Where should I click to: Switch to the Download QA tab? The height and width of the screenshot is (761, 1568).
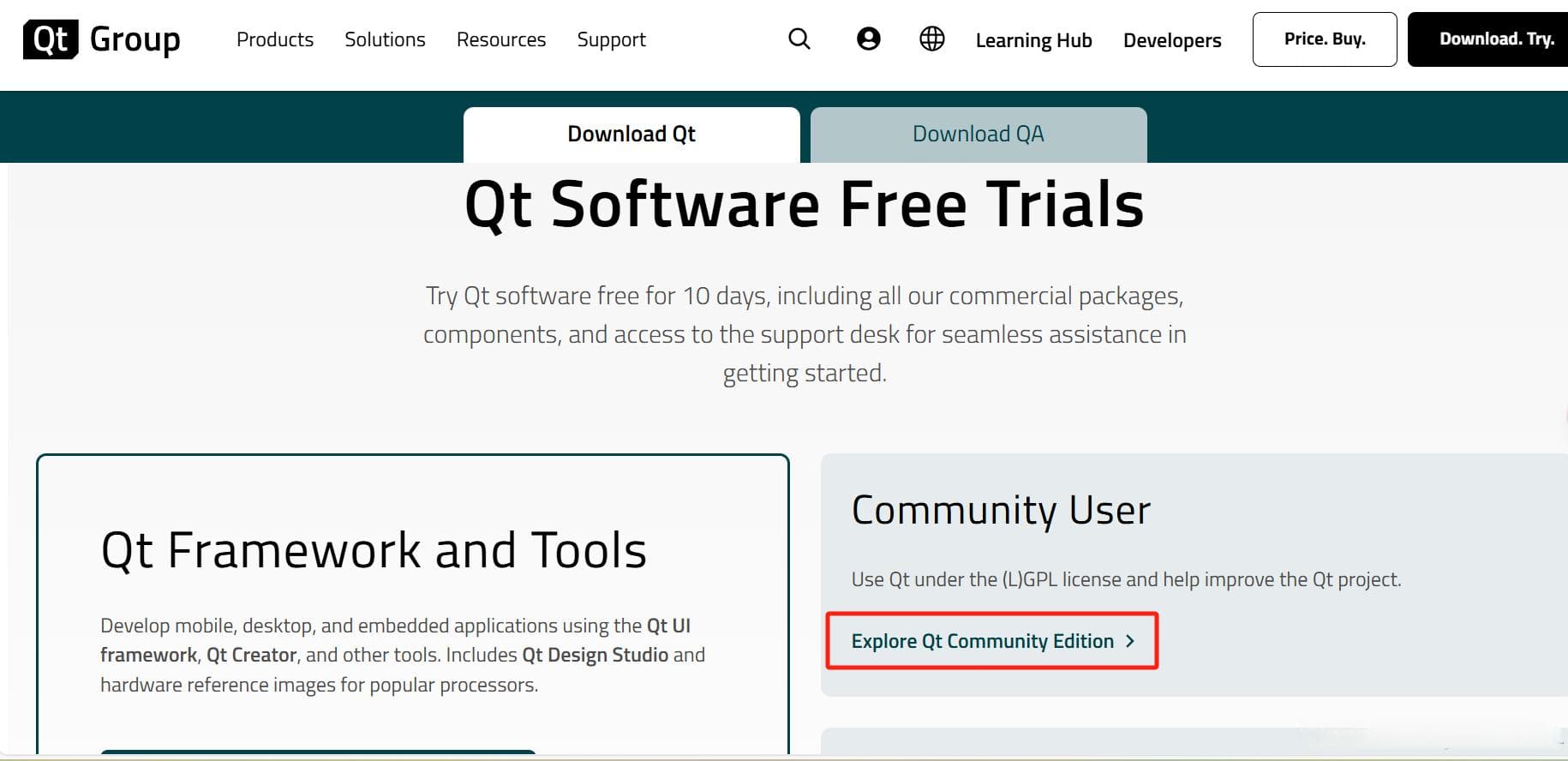pos(979,135)
